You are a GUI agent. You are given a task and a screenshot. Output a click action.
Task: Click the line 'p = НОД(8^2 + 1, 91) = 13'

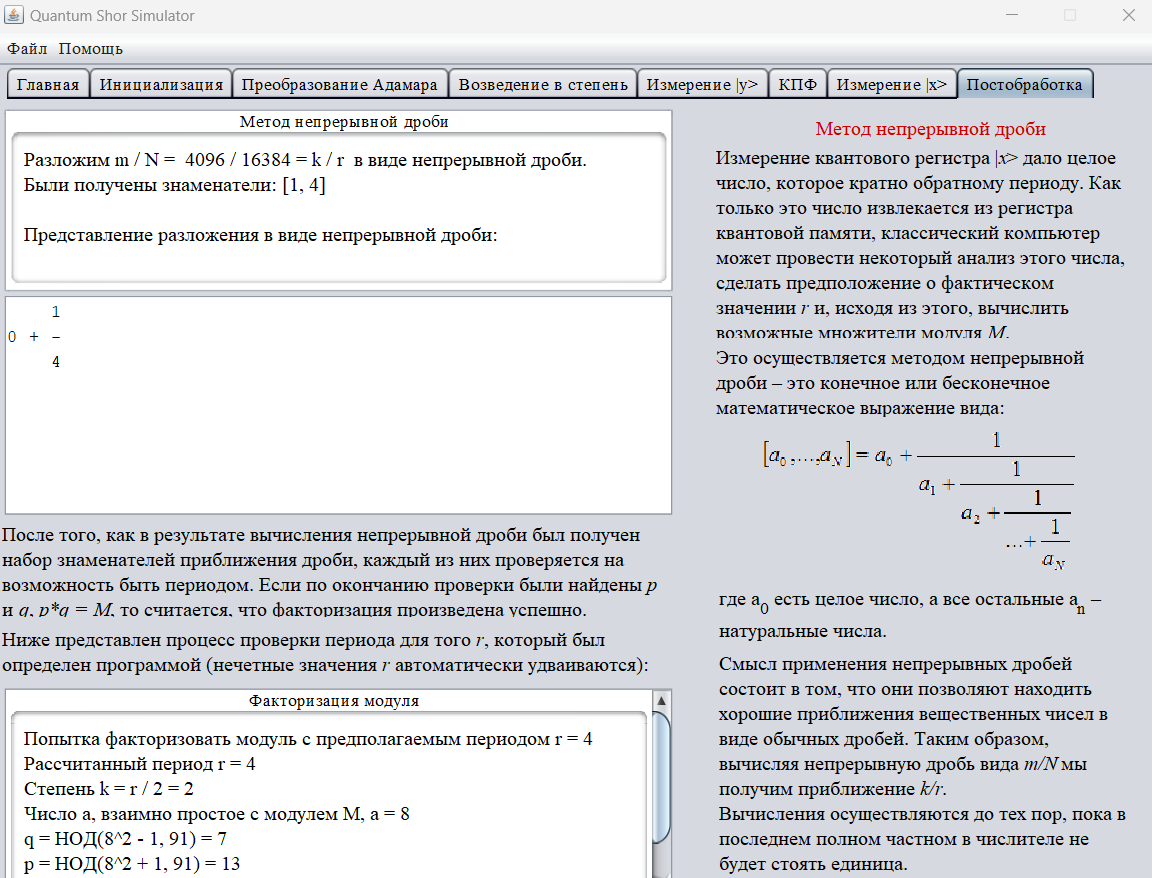132,864
